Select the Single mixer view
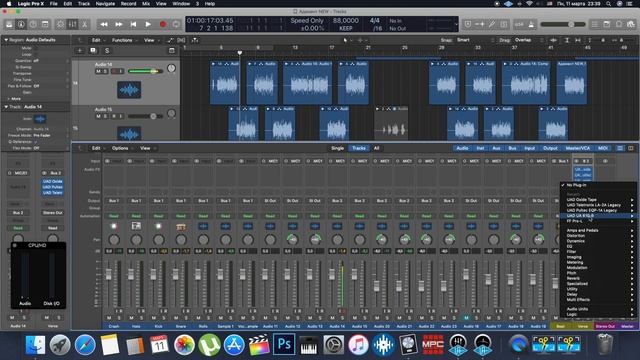 tap(337, 148)
